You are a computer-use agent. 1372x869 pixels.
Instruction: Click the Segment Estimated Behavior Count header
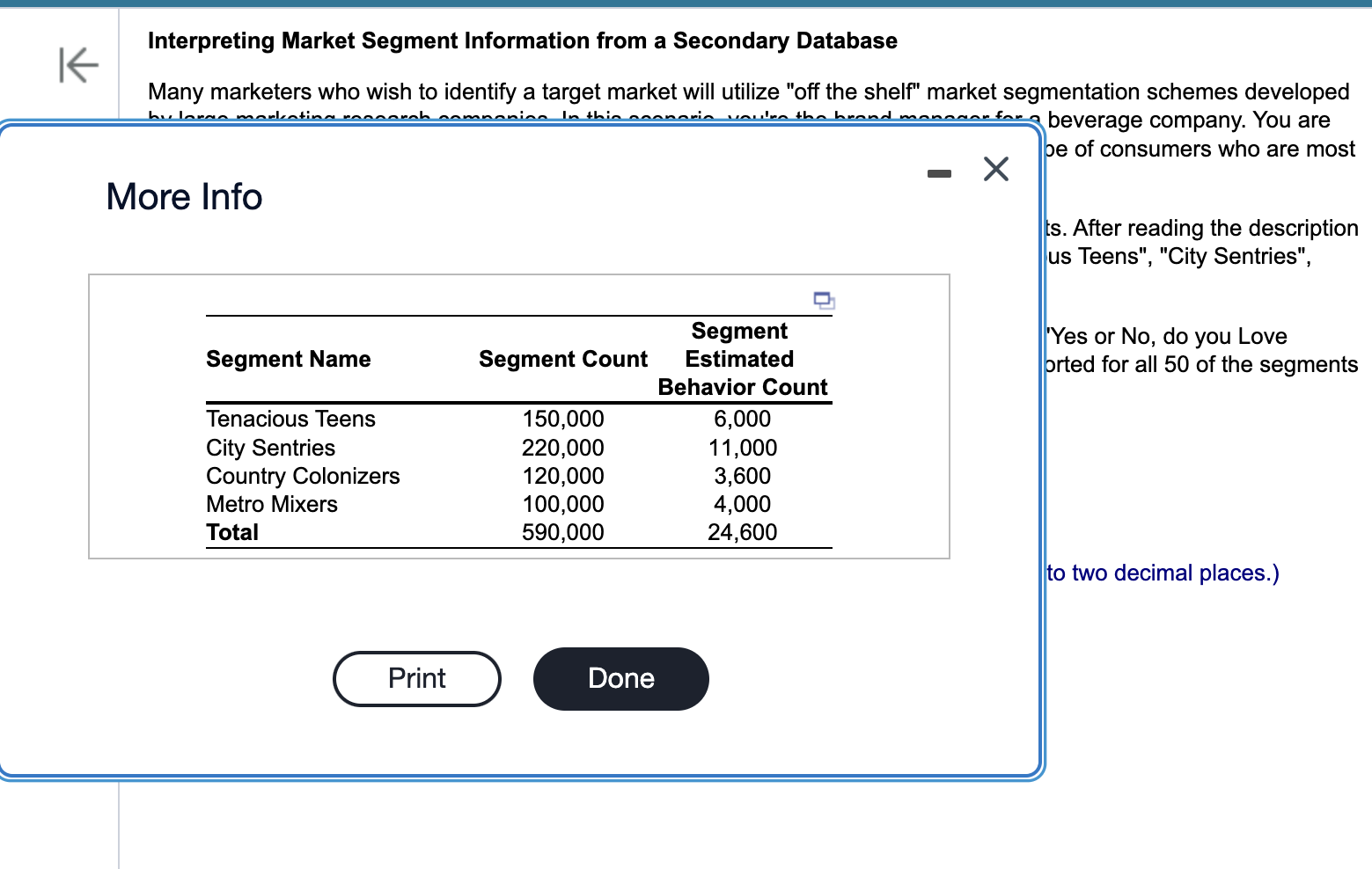pos(741,359)
